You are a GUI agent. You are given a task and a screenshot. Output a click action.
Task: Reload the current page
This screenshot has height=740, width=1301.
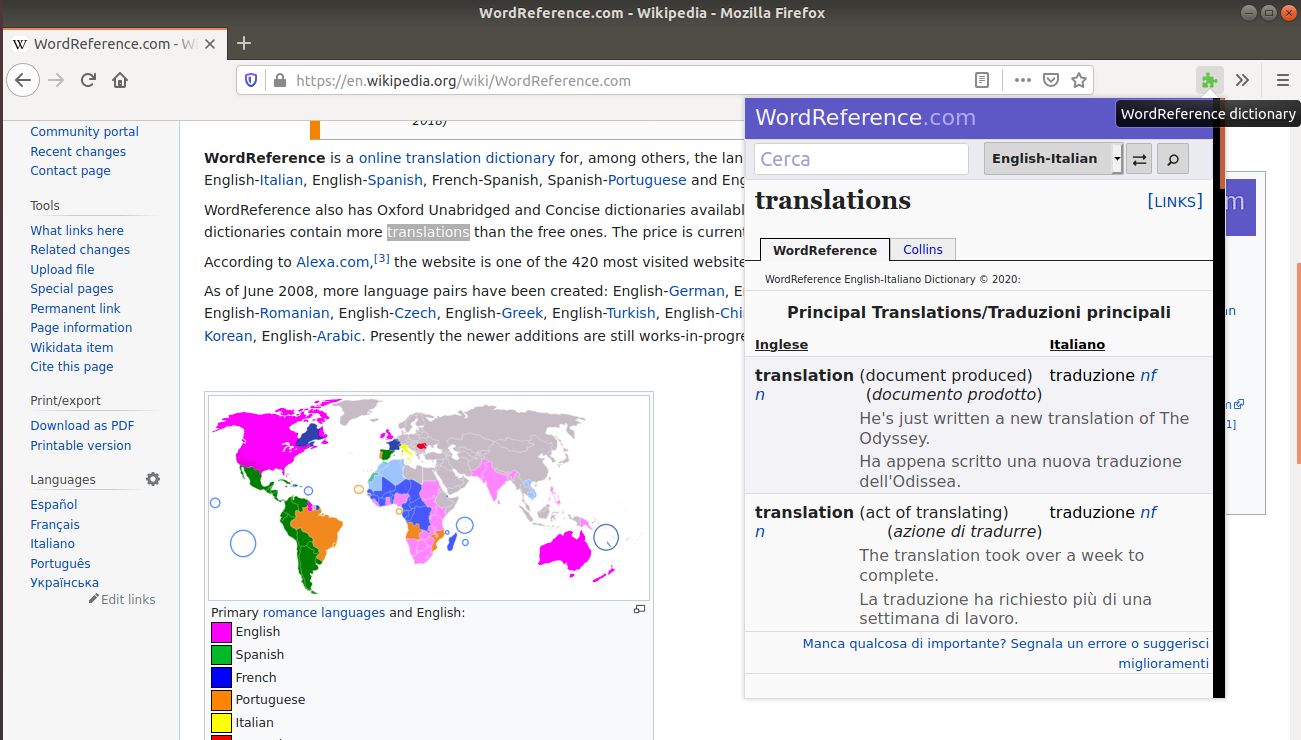click(x=88, y=80)
